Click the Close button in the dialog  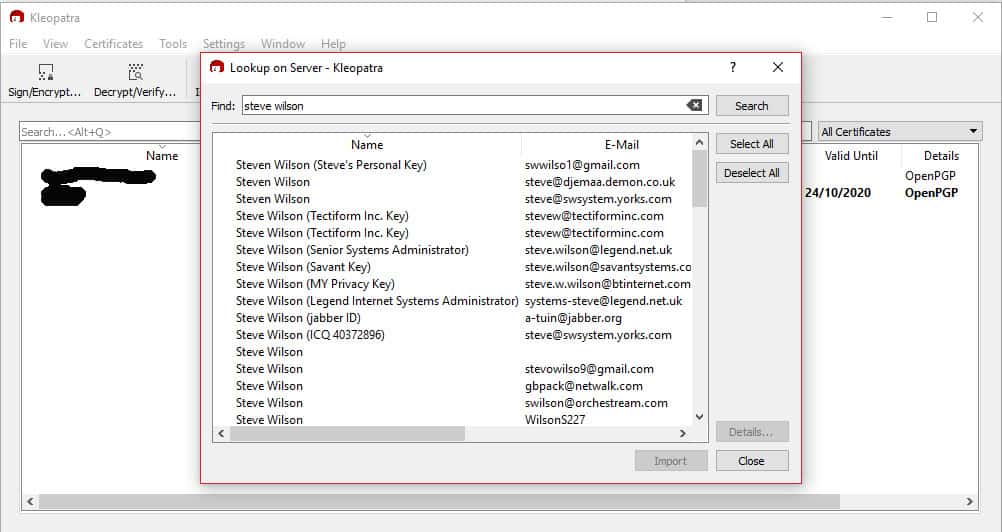coord(752,461)
